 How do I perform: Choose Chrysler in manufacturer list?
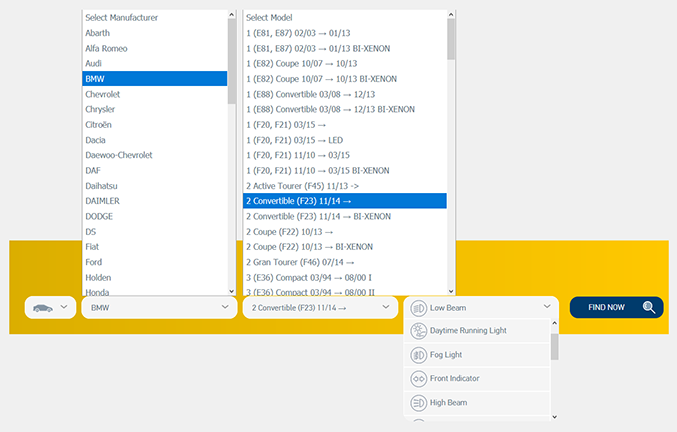tap(155, 109)
